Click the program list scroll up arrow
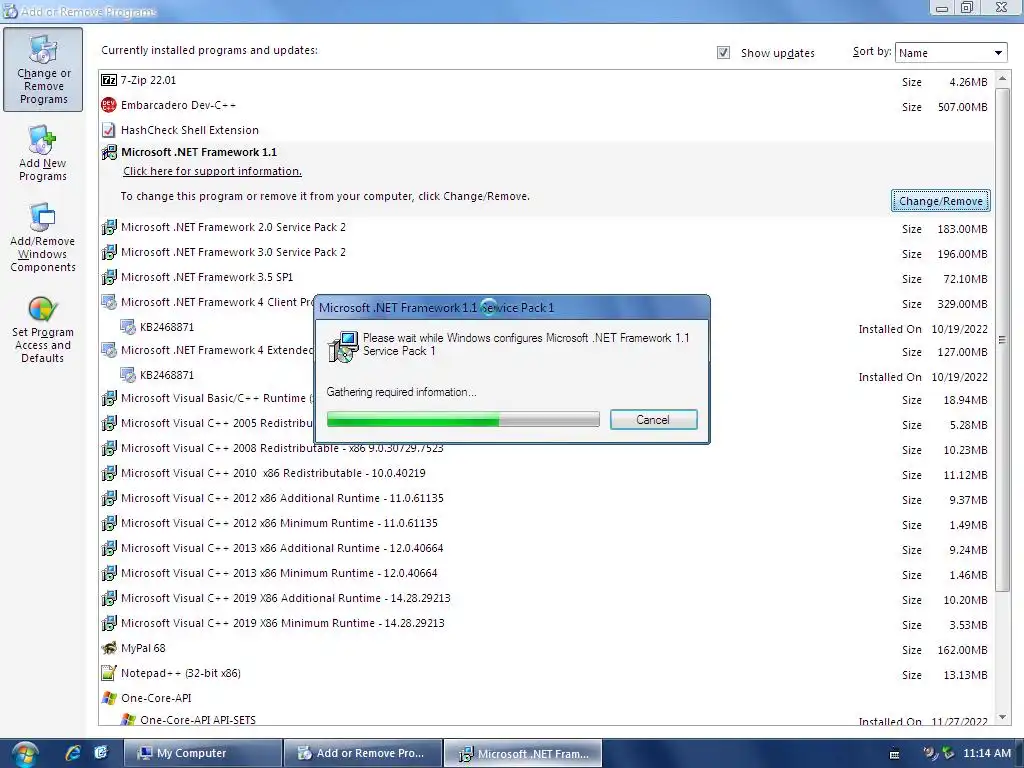The height and width of the screenshot is (768, 1024). tap(1002, 79)
